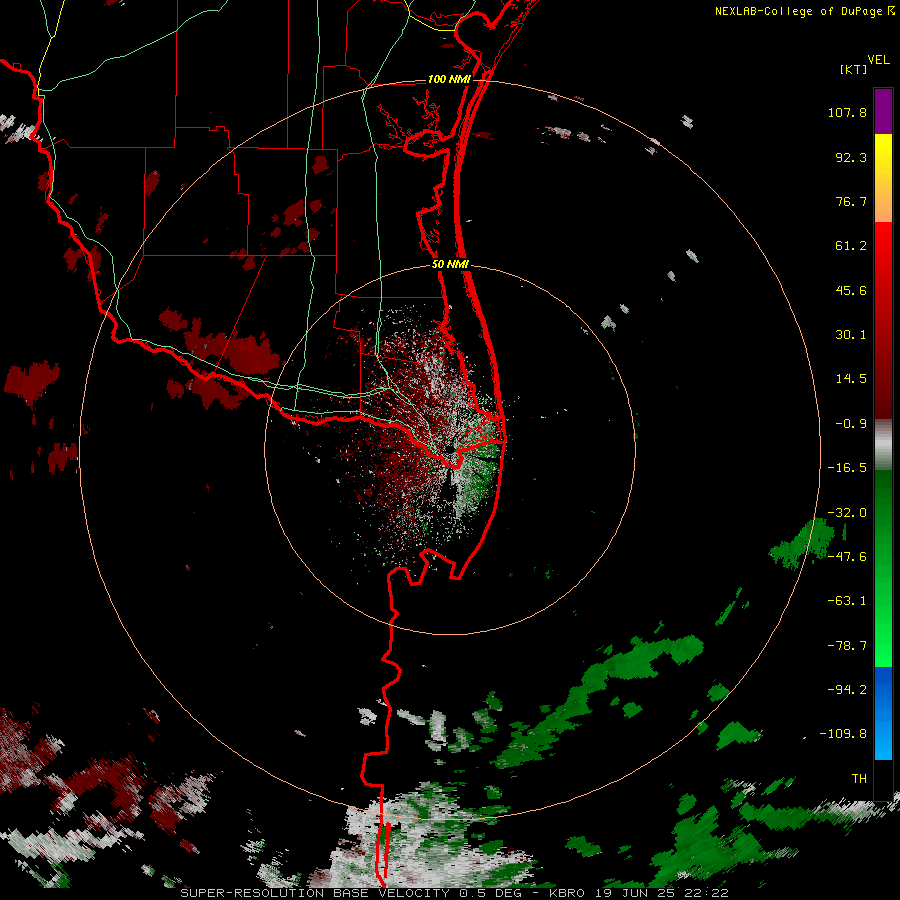The image size is (900, 900).
Task: Click the TH legend label
Action: [859, 779]
